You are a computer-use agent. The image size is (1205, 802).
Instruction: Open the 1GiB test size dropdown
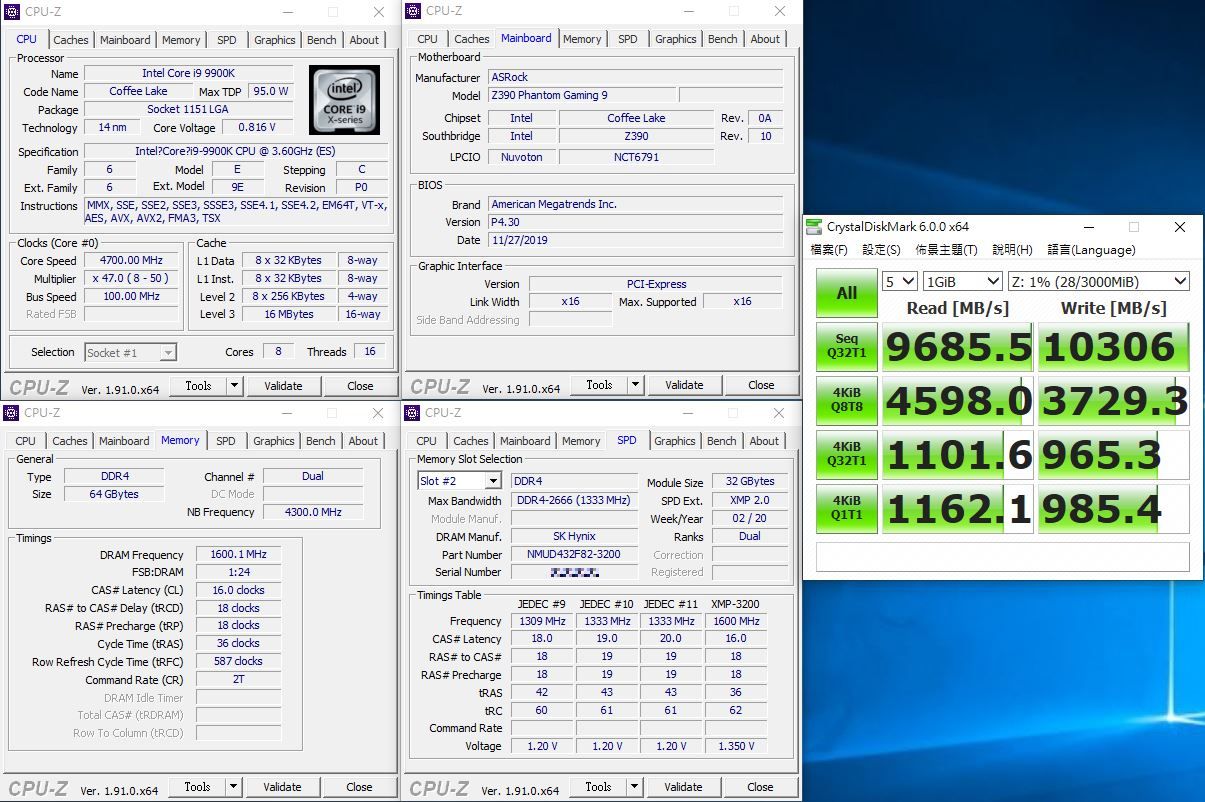tap(962, 281)
